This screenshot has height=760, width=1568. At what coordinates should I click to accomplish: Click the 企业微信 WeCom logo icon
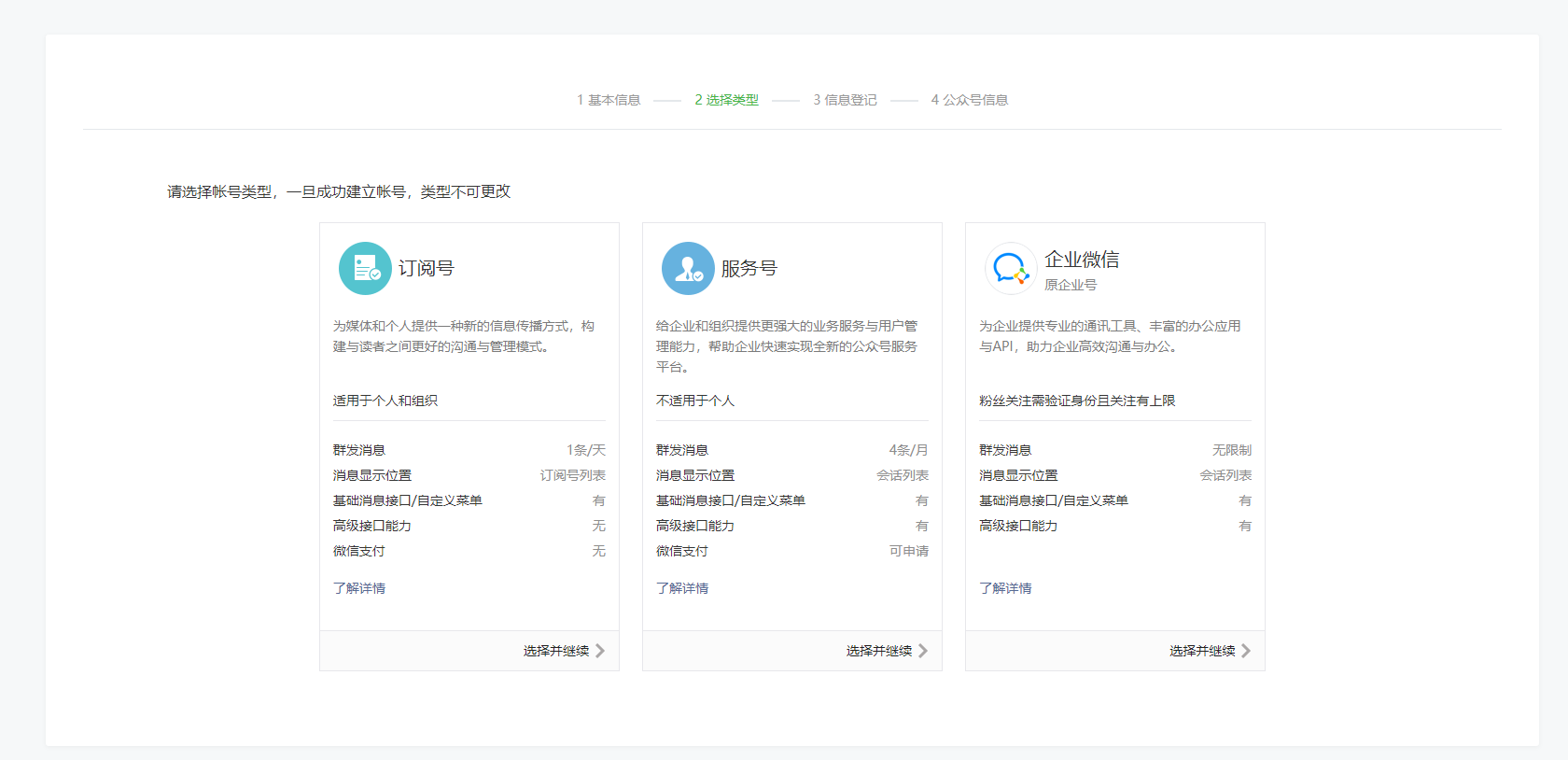tap(1011, 268)
